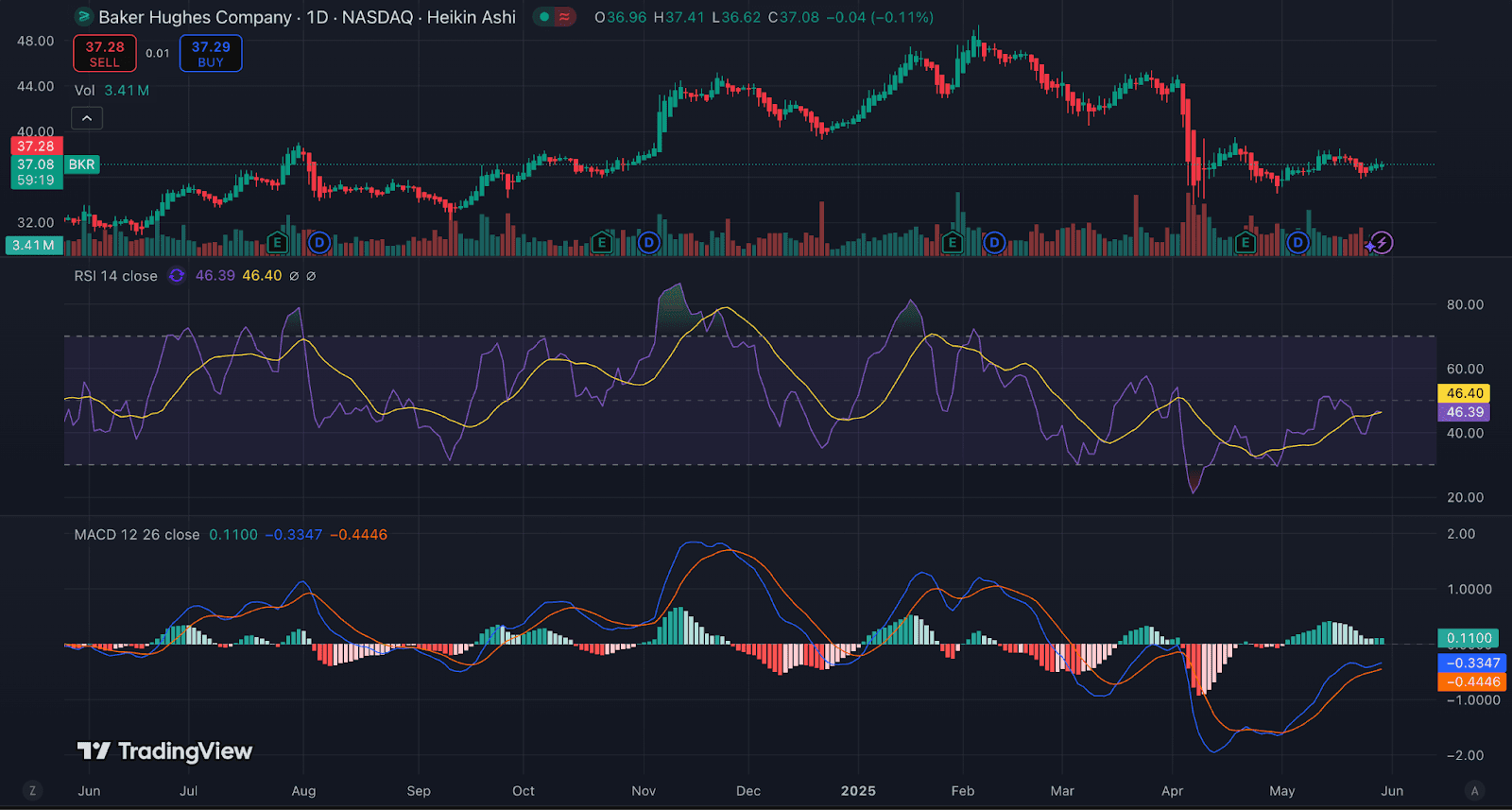Click the 37.08 last price label
This screenshot has height=810, width=1512.
point(37,164)
